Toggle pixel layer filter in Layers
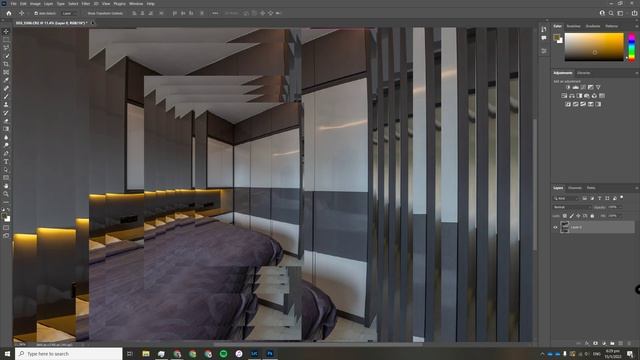 point(584,198)
